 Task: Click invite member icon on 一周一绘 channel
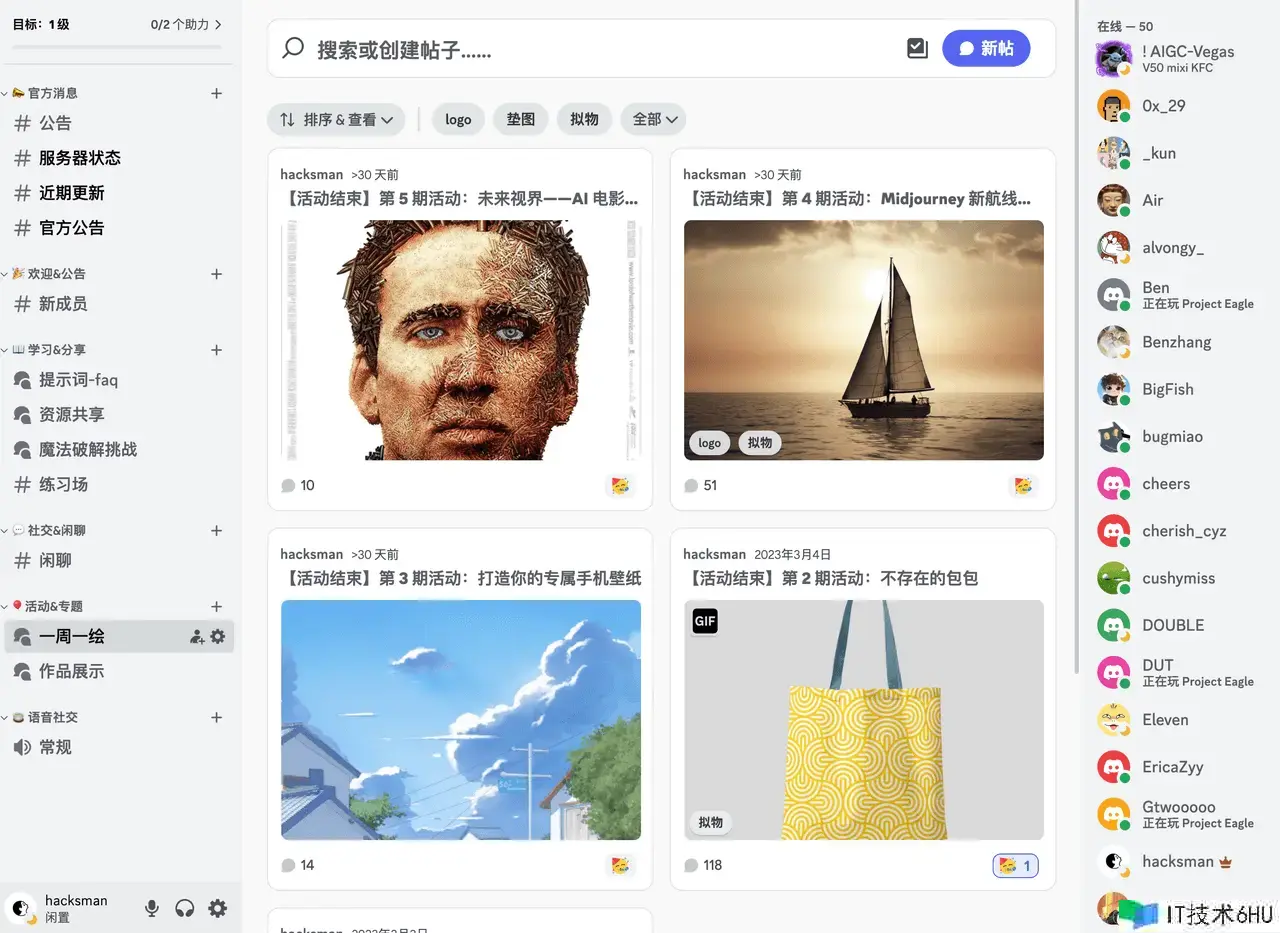coord(197,637)
